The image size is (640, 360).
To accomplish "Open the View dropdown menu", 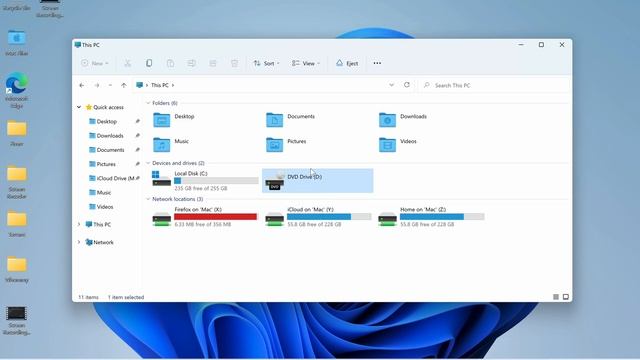I will pyautogui.click(x=306, y=63).
